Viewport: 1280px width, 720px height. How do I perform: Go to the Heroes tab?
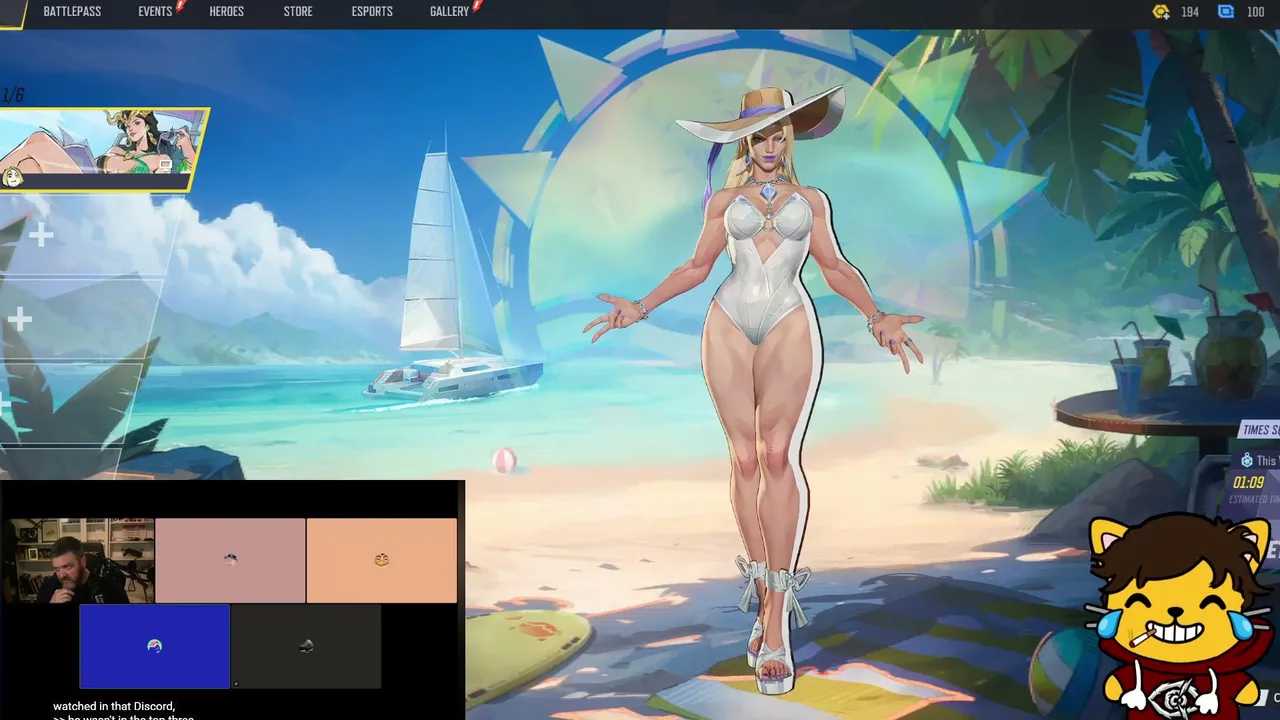tap(227, 12)
